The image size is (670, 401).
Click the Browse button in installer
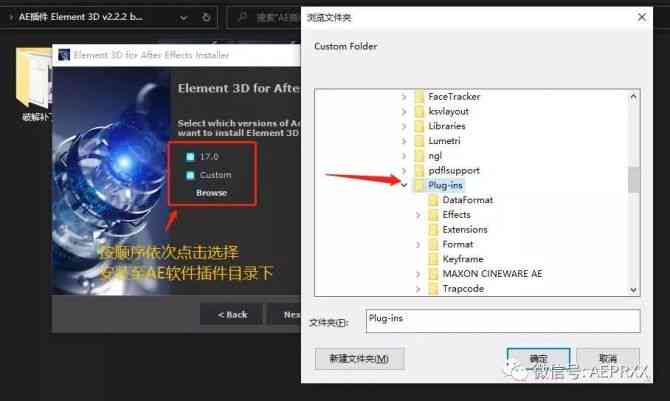[212, 193]
